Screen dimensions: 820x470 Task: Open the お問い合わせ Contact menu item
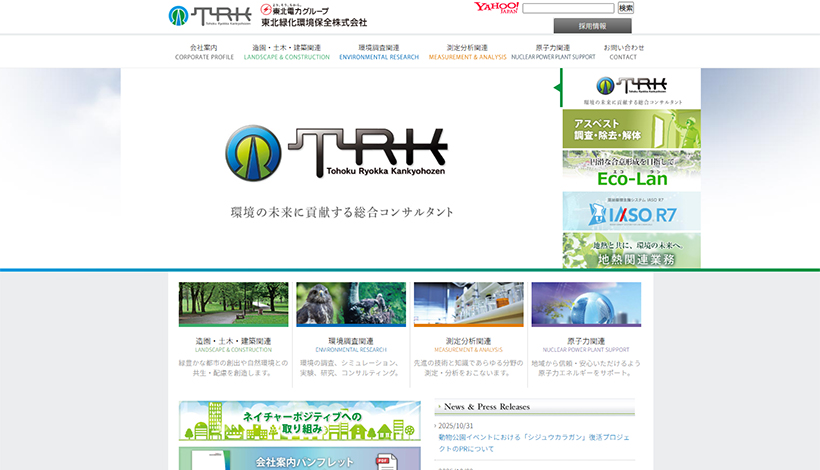[623, 52]
